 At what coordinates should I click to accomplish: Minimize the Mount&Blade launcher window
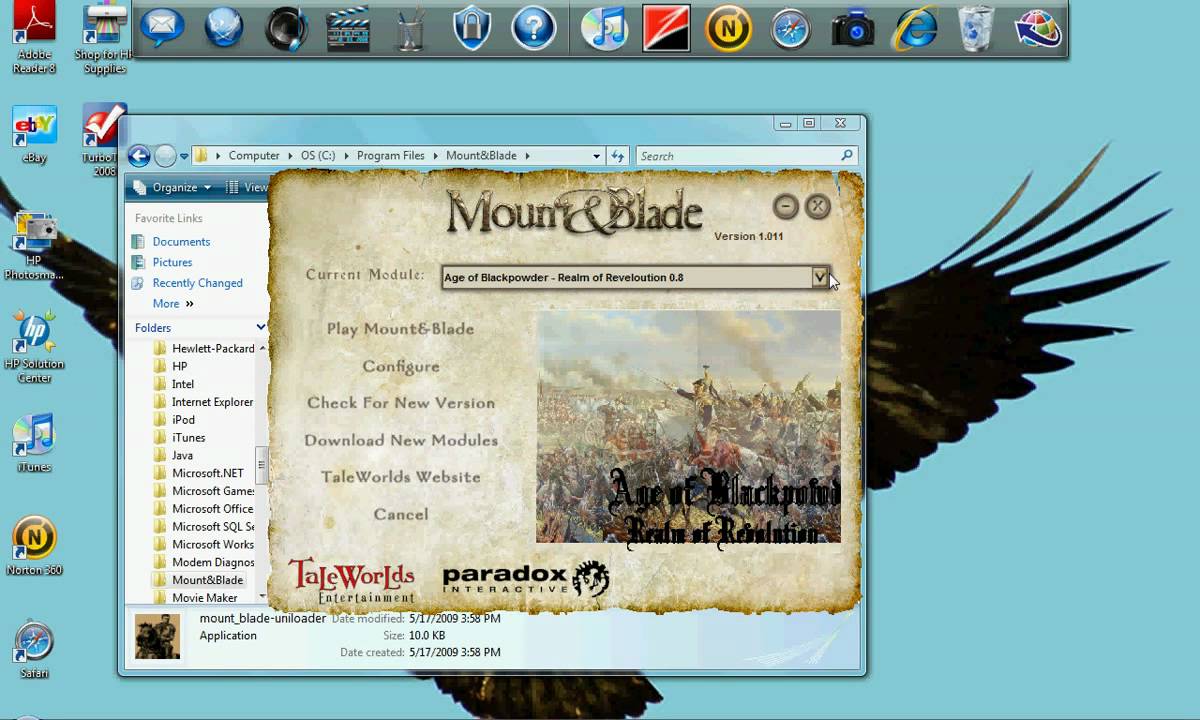(786, 207)
